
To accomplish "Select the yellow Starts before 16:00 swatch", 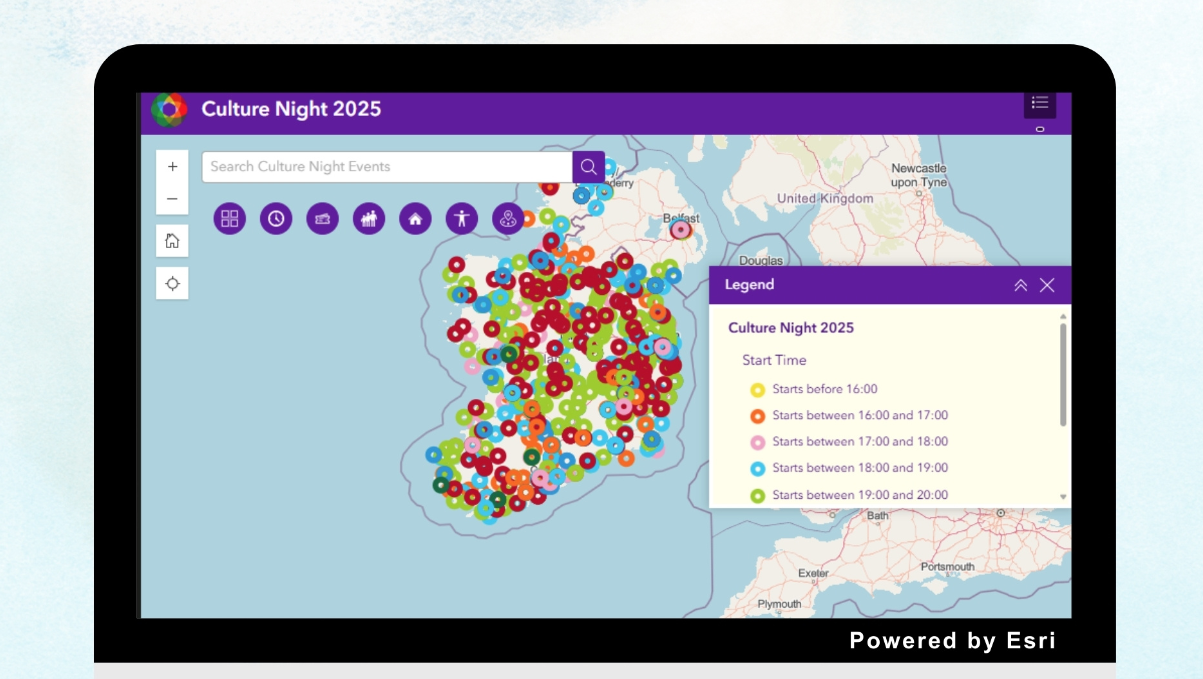I will [756, 389].
